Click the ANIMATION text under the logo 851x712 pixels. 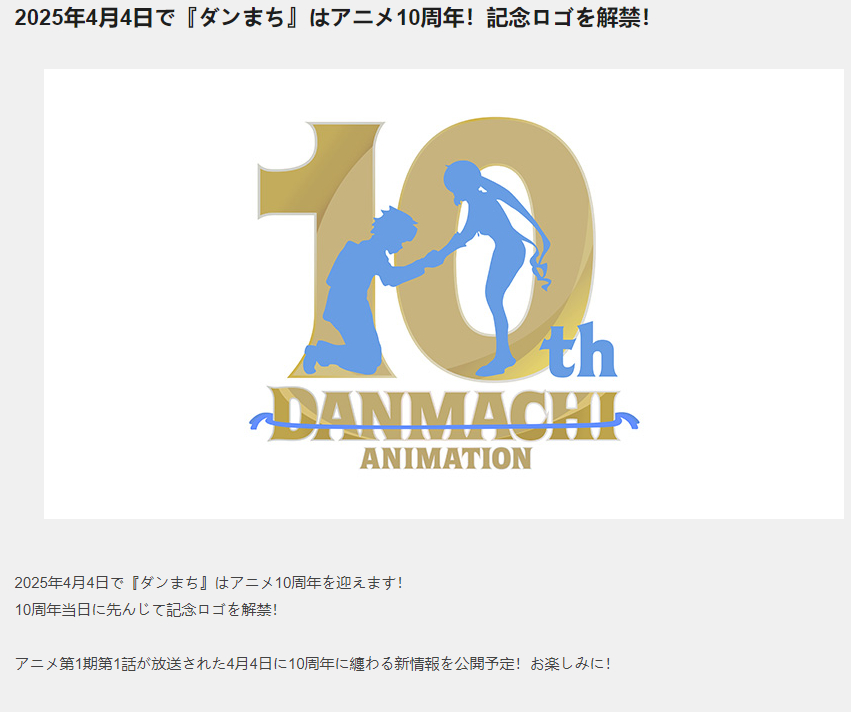tap(446, 459)
